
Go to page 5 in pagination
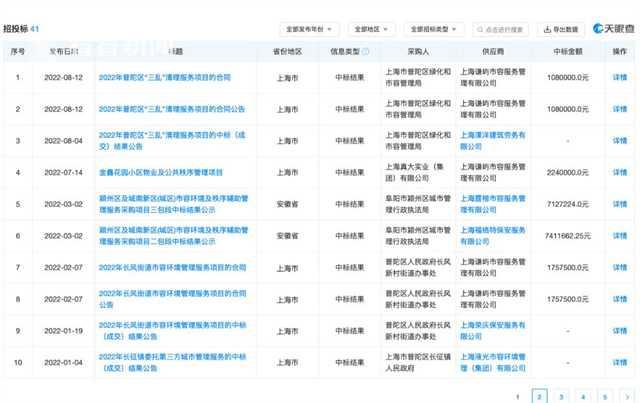605,396
